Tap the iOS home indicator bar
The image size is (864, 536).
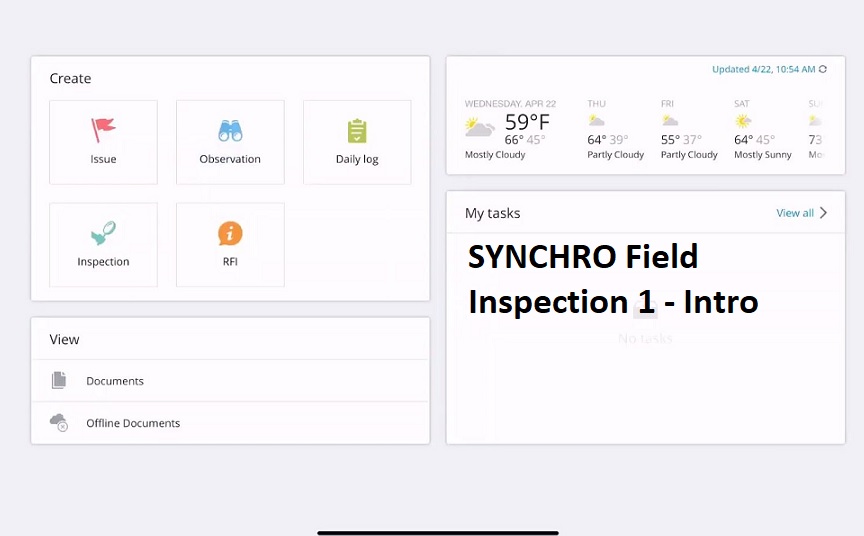(x=438, y=533)
